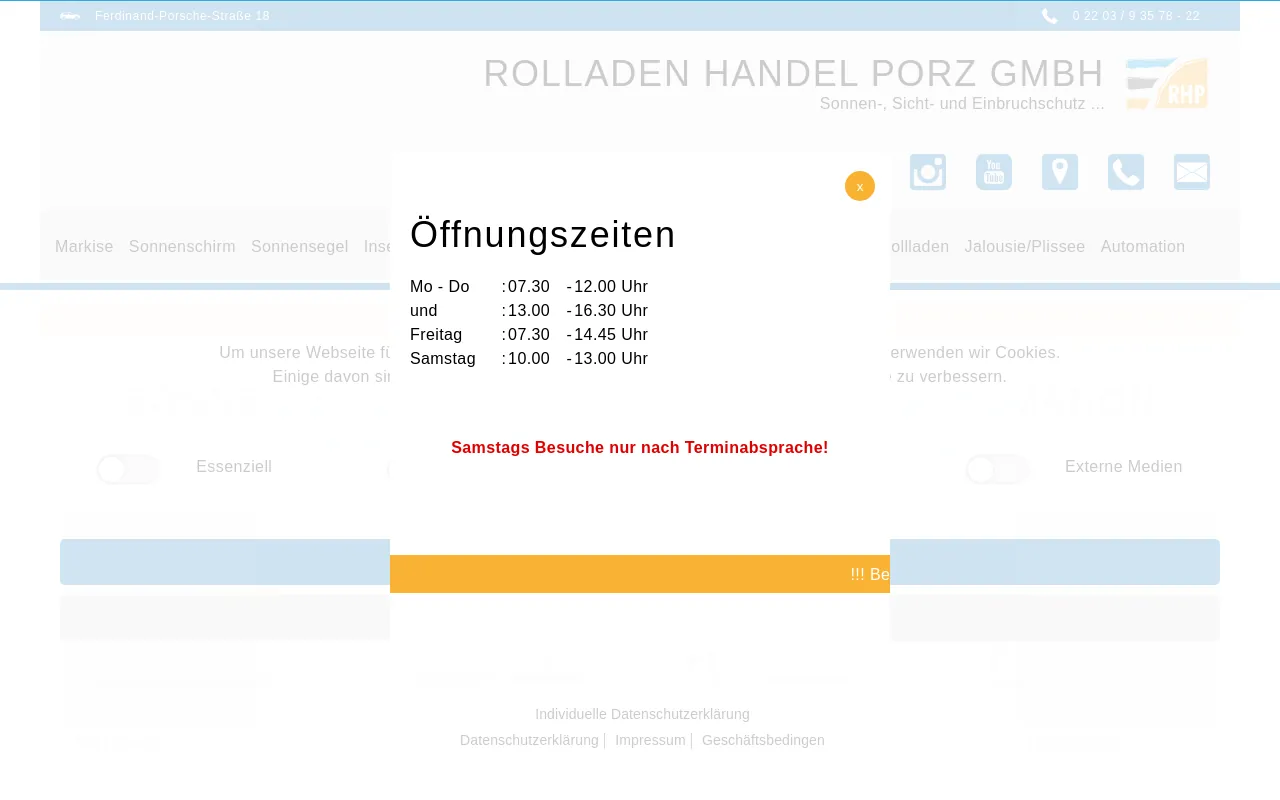Open the Instagram icon link
The height and width of the screenshot is (800, 1280).
928,172
